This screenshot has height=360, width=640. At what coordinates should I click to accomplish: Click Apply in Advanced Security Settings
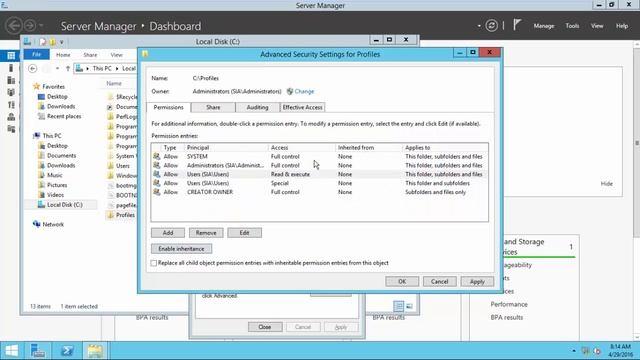[x=477, y=282]
